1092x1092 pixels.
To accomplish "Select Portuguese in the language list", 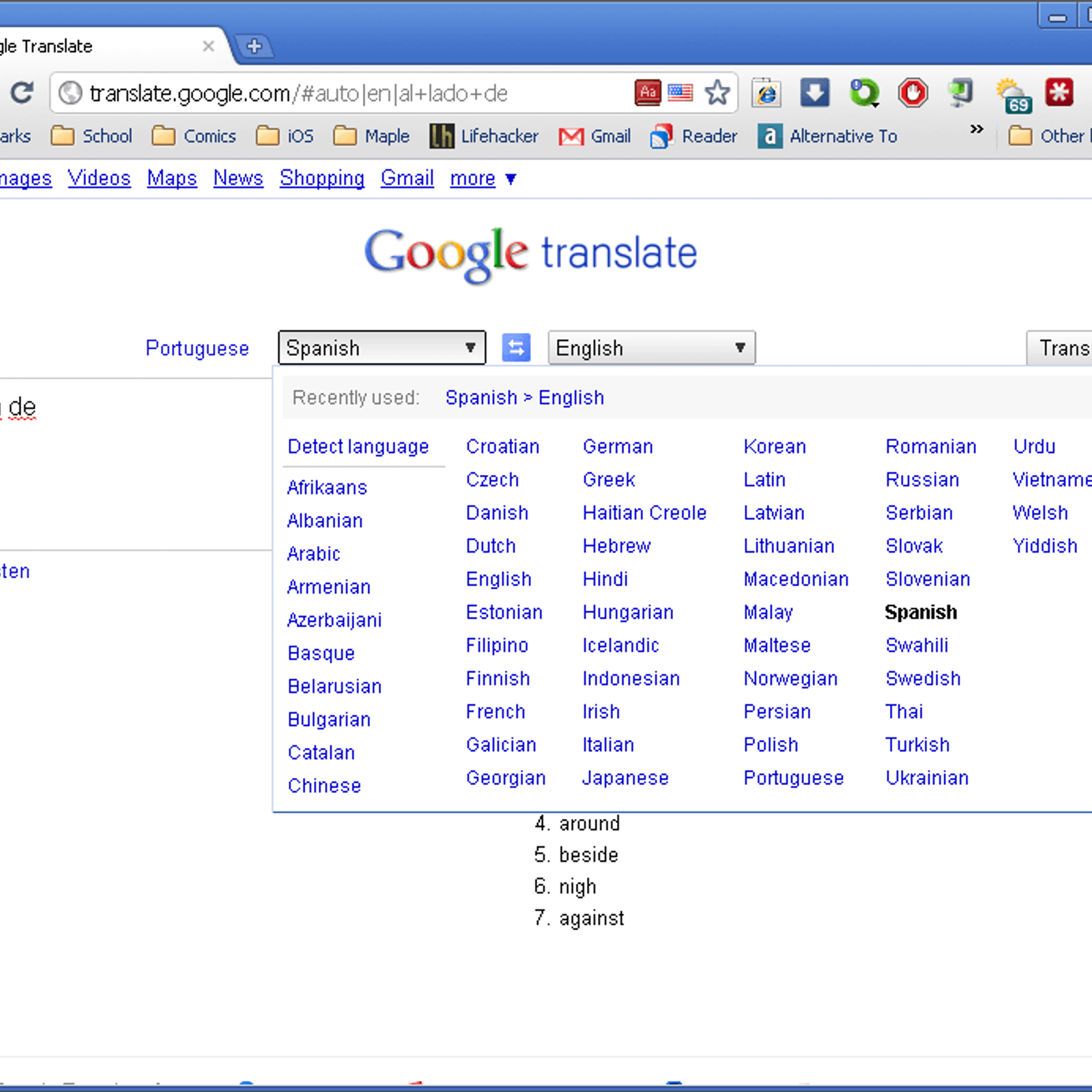I will point(794,778).
